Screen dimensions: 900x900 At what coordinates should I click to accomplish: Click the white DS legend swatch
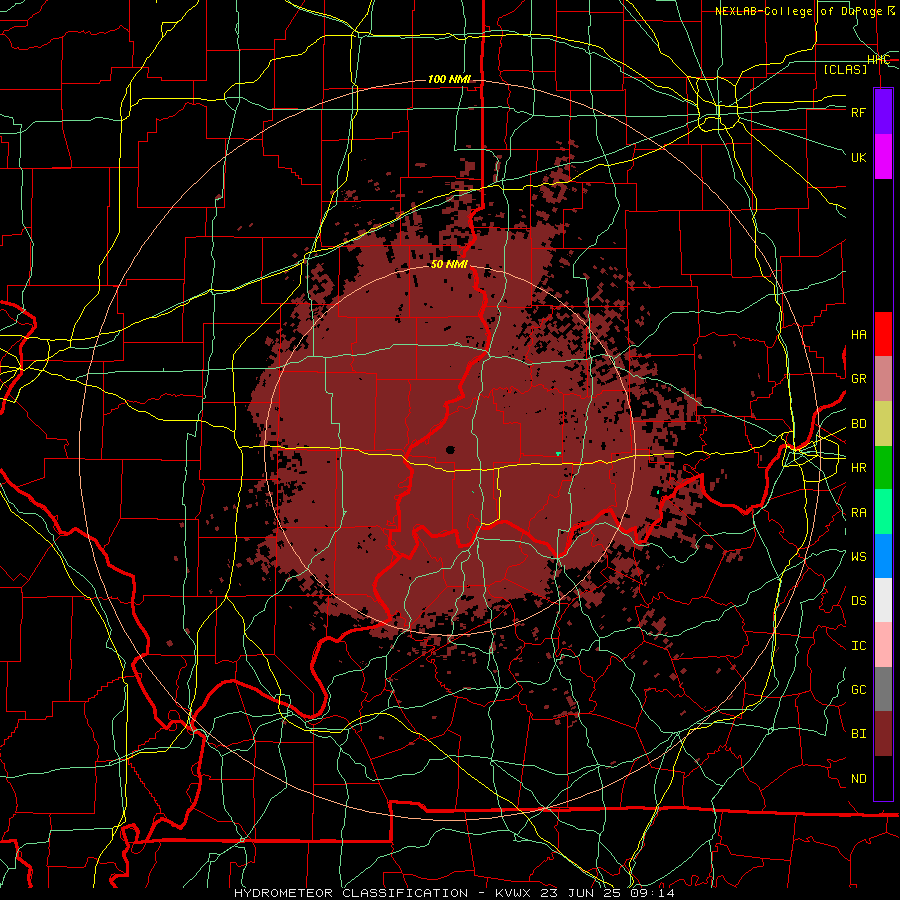coord(883,600)
